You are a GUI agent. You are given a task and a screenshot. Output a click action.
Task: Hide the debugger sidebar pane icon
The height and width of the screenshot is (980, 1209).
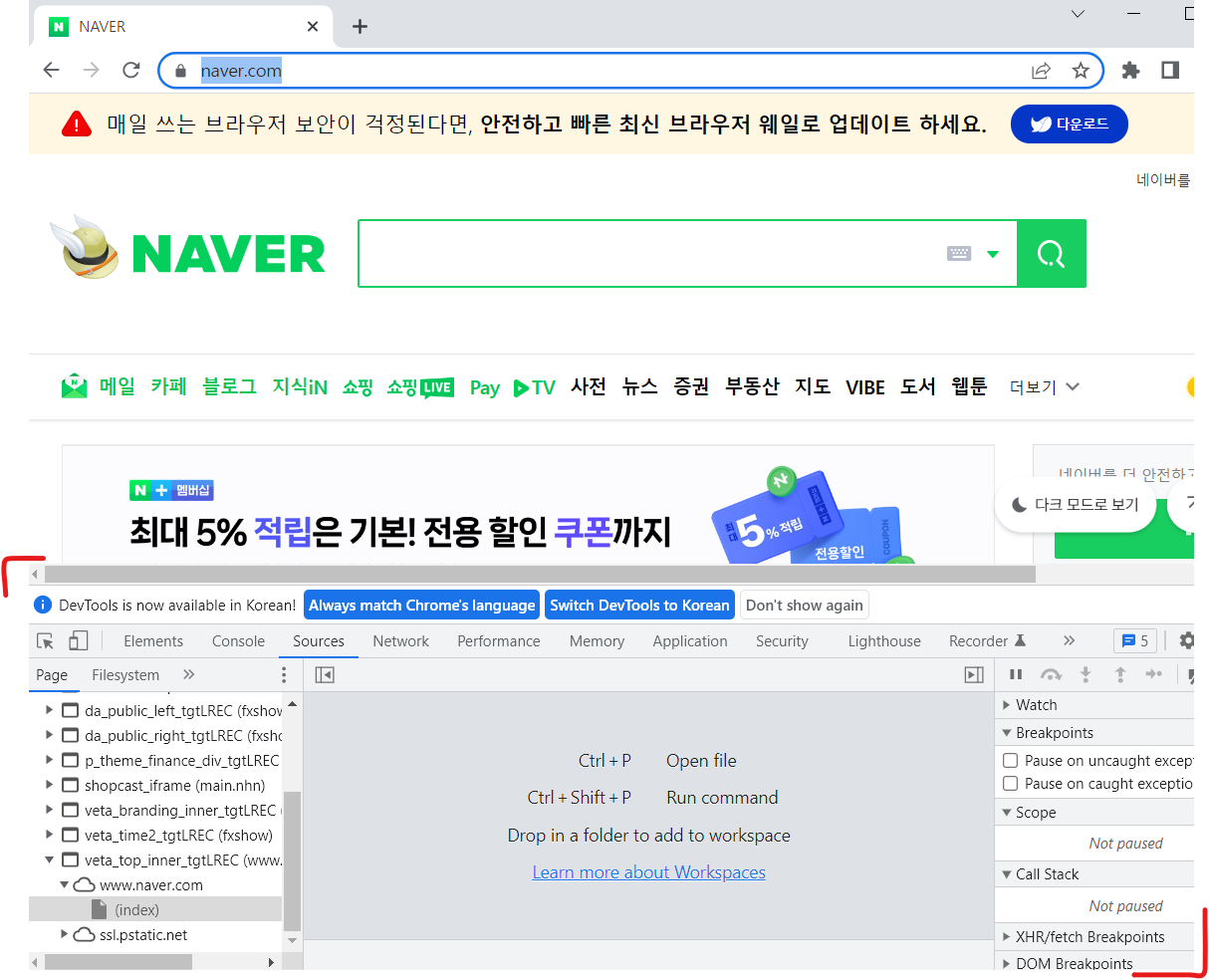(x=974, y=675)
